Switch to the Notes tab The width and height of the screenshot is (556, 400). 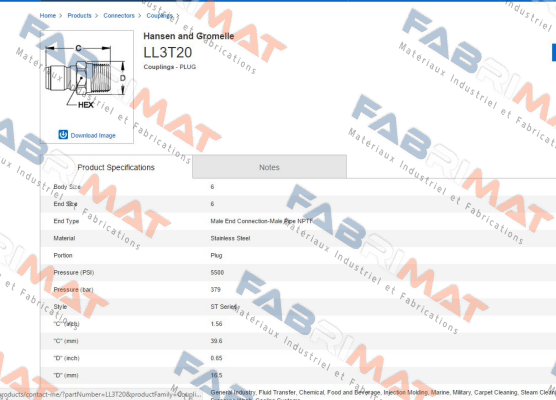[269, 167]
